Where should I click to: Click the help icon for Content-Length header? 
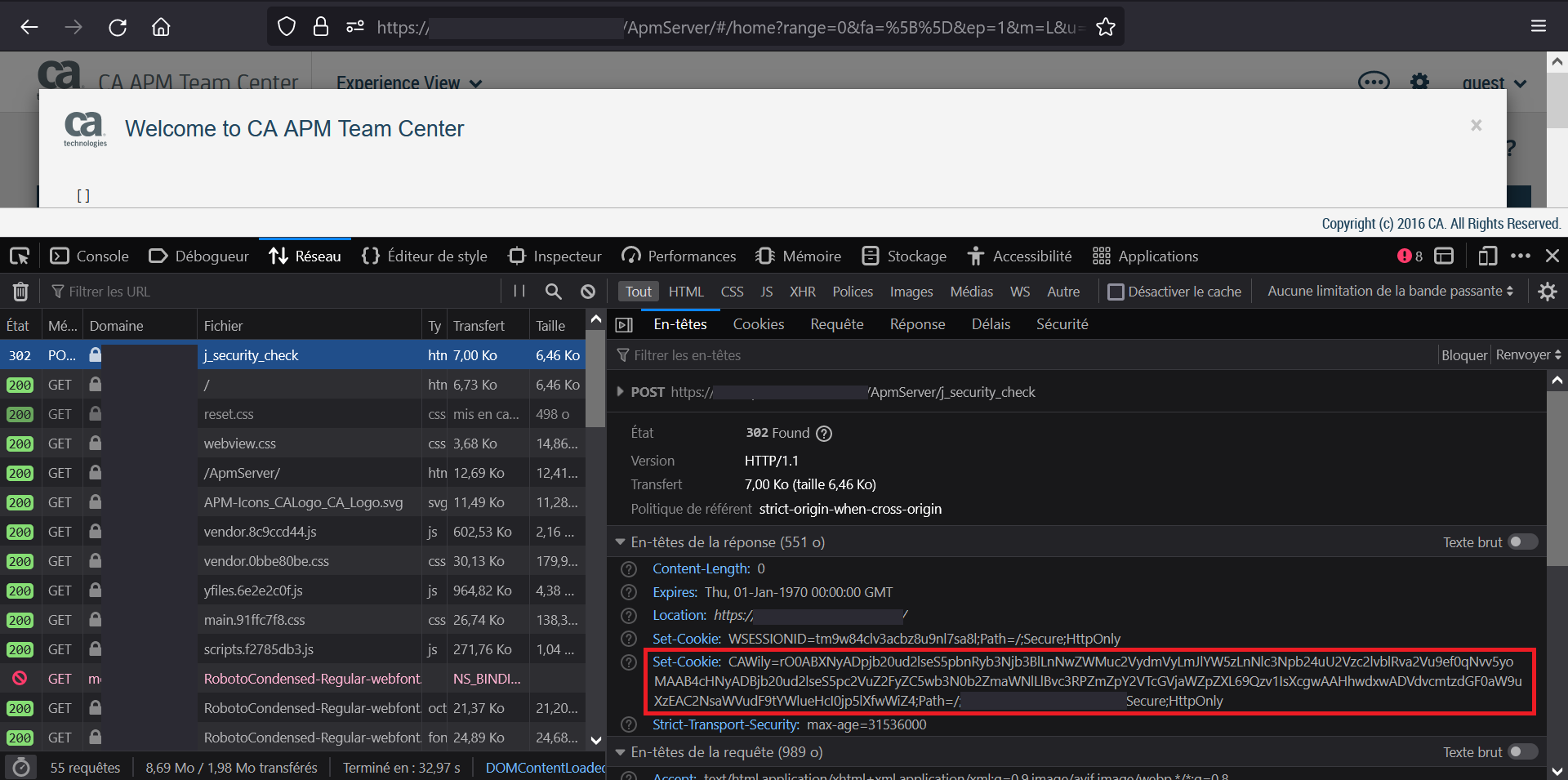pyautogui.click(x=629, y=569)
